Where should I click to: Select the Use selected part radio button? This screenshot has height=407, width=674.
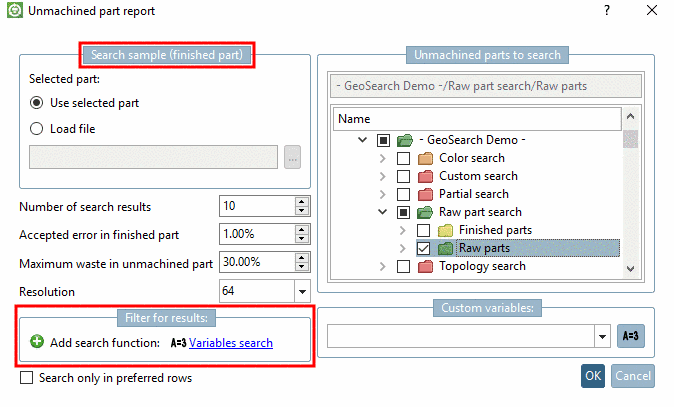point(37,103)
